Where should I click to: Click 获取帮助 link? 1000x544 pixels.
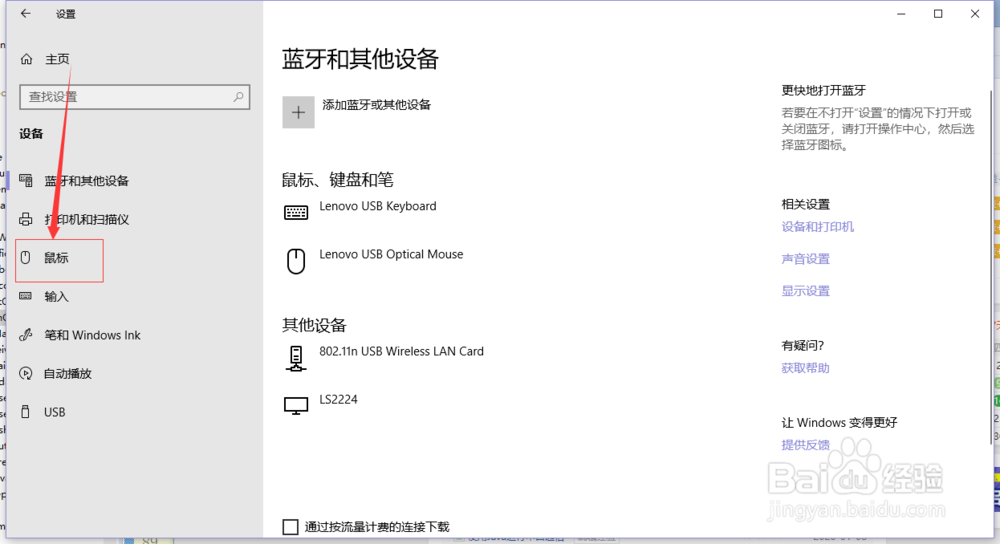805,368
